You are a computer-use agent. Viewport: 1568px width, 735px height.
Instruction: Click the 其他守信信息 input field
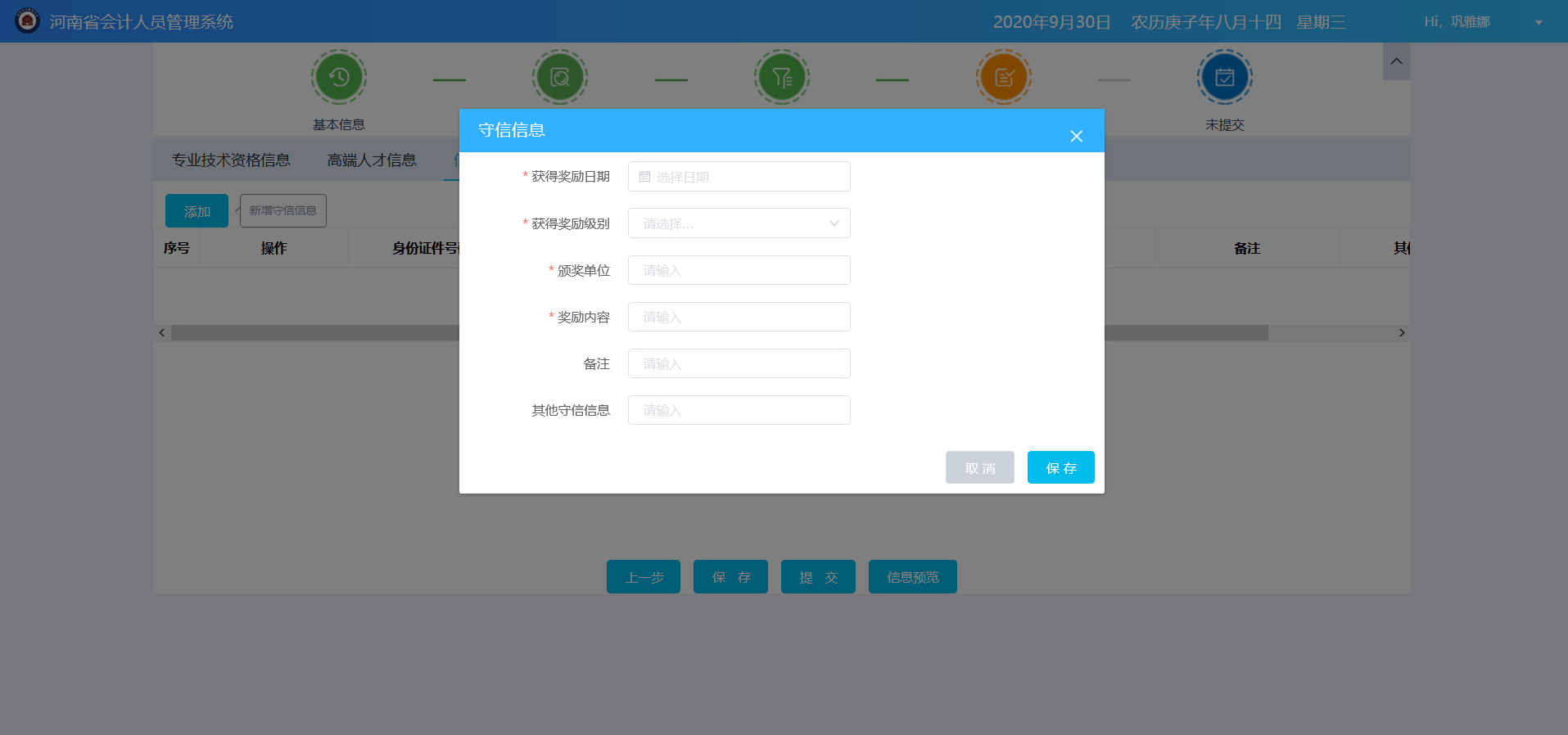(739, 411)
